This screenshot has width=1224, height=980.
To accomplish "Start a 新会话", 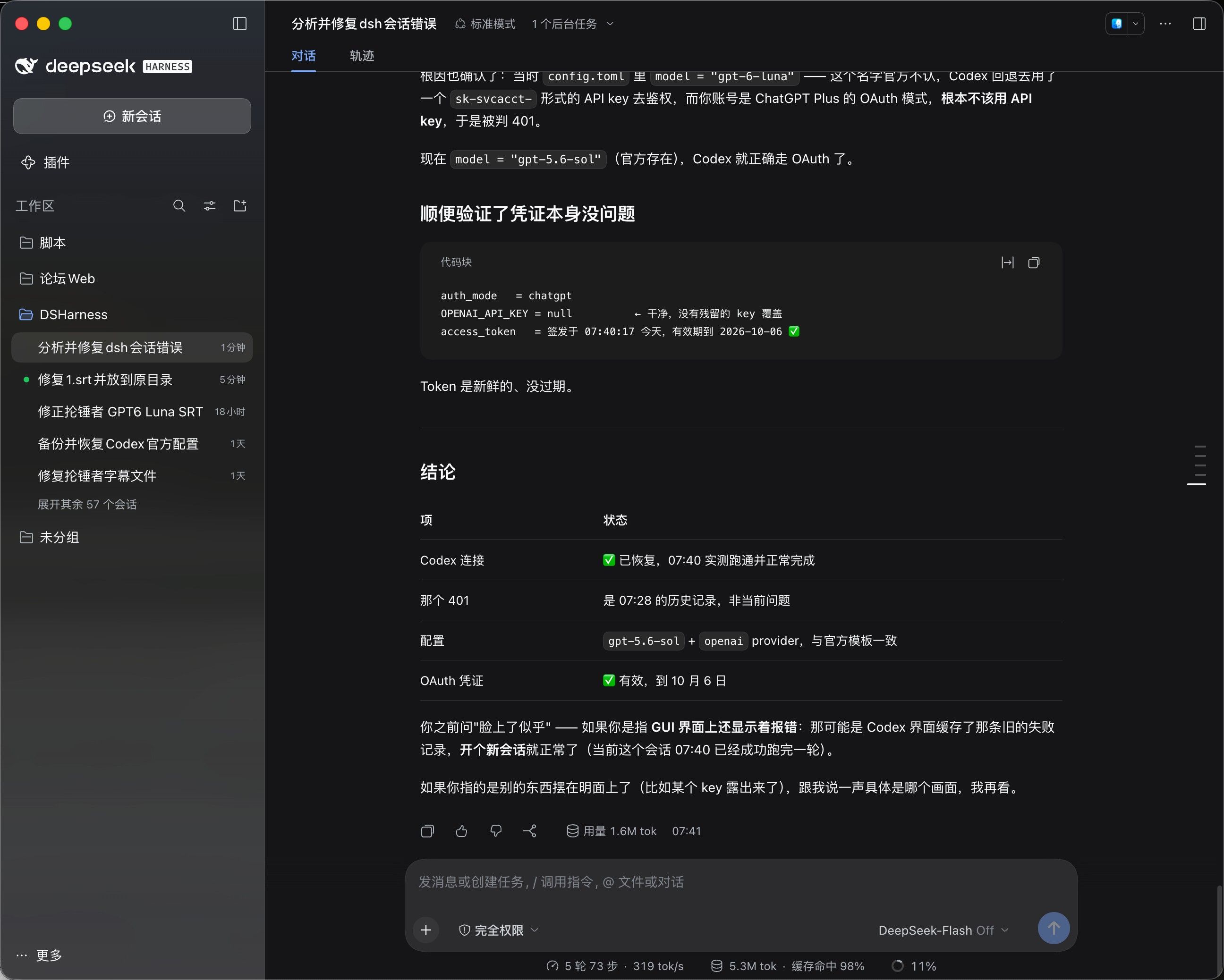I will tap(132, 116).
